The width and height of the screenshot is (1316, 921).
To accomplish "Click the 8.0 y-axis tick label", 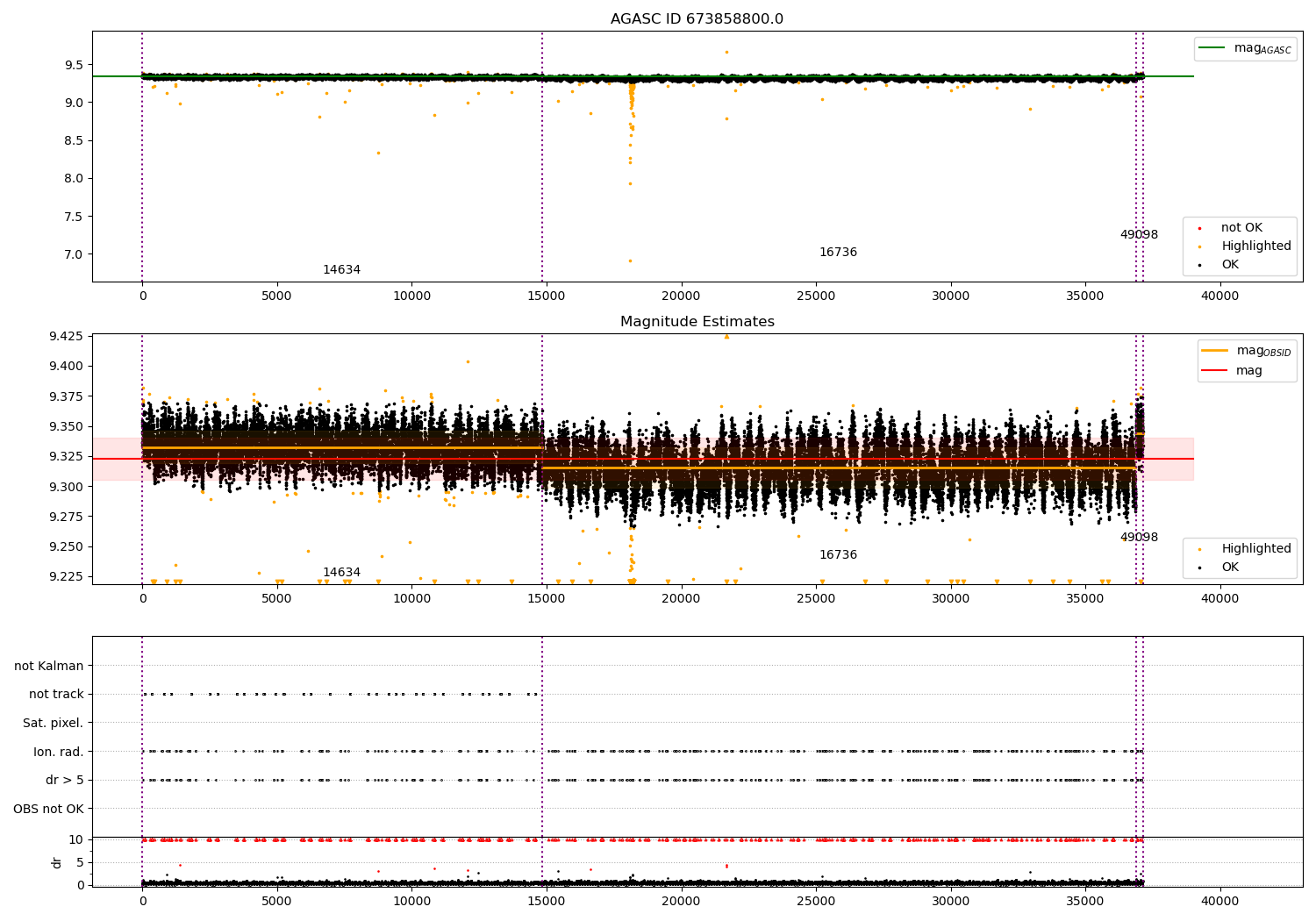I will pos(74,179).
